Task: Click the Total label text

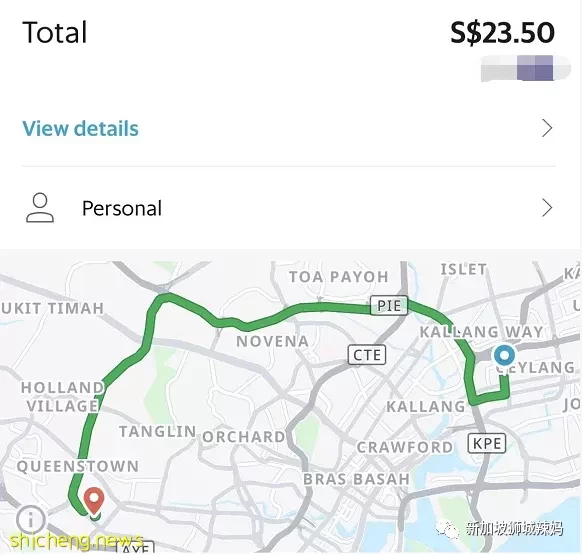Action: 55,33
